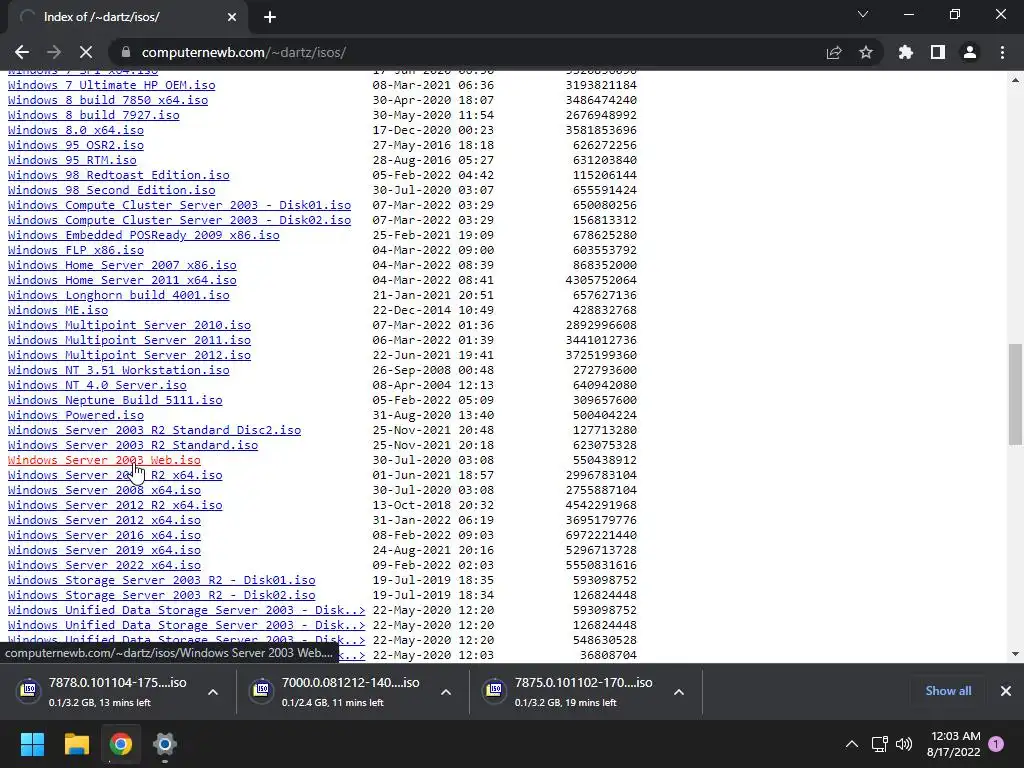Open the 7875.0.101102 iso download icon
Viewport: 1024px width, 768px height.
click(494, 690)
